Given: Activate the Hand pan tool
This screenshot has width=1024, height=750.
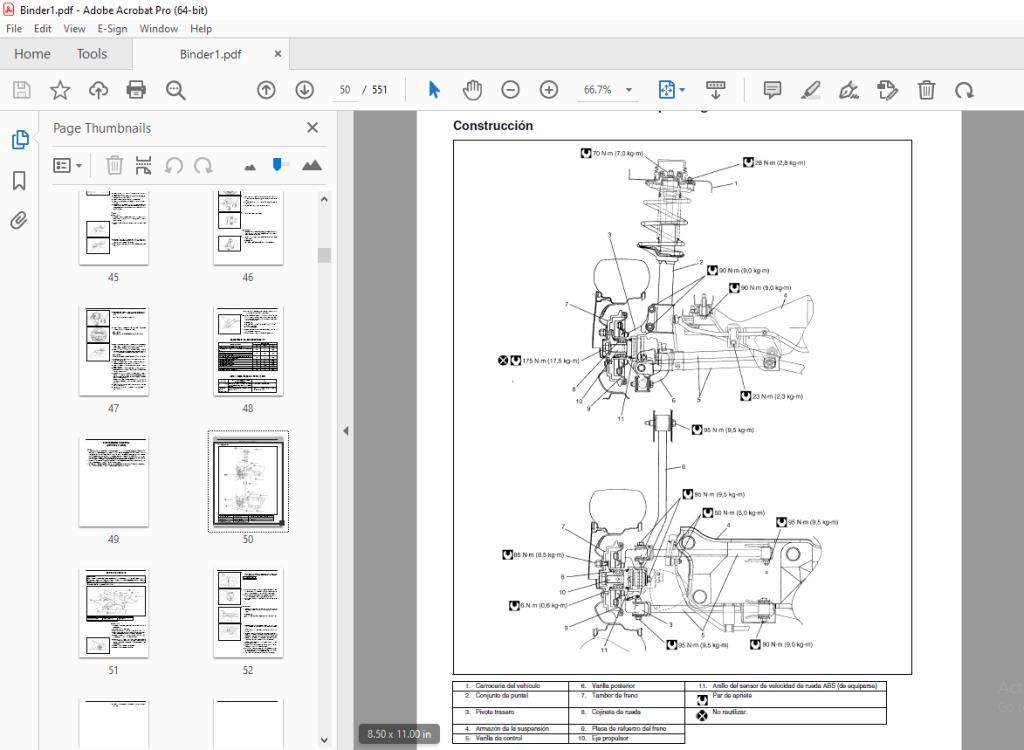Looking at the screenshot, I should click(472, 90).
